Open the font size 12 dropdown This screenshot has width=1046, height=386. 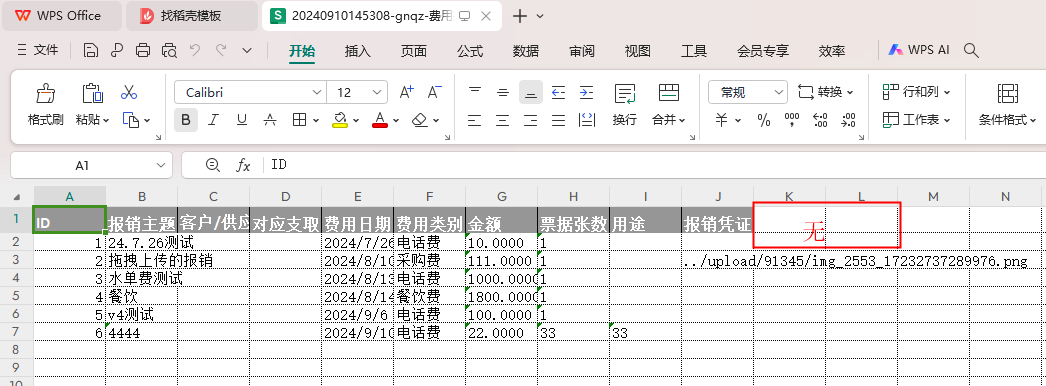pyautogui.click(x=358, y=93)
